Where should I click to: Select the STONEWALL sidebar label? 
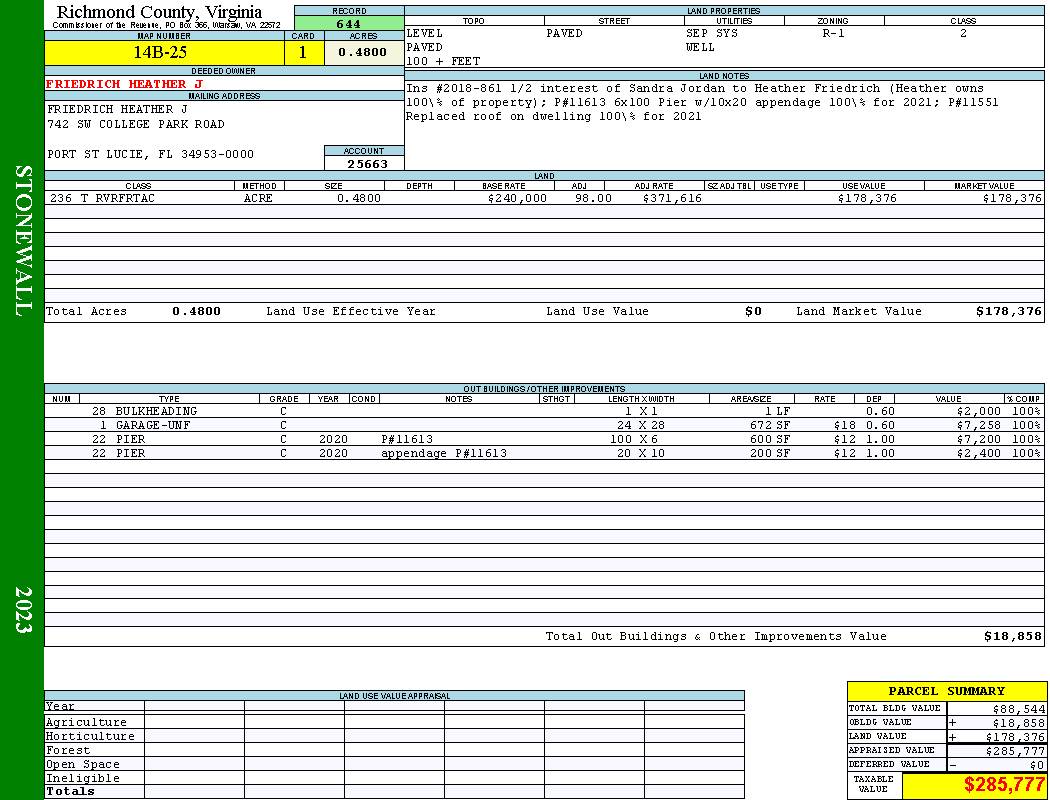(23, 241)
